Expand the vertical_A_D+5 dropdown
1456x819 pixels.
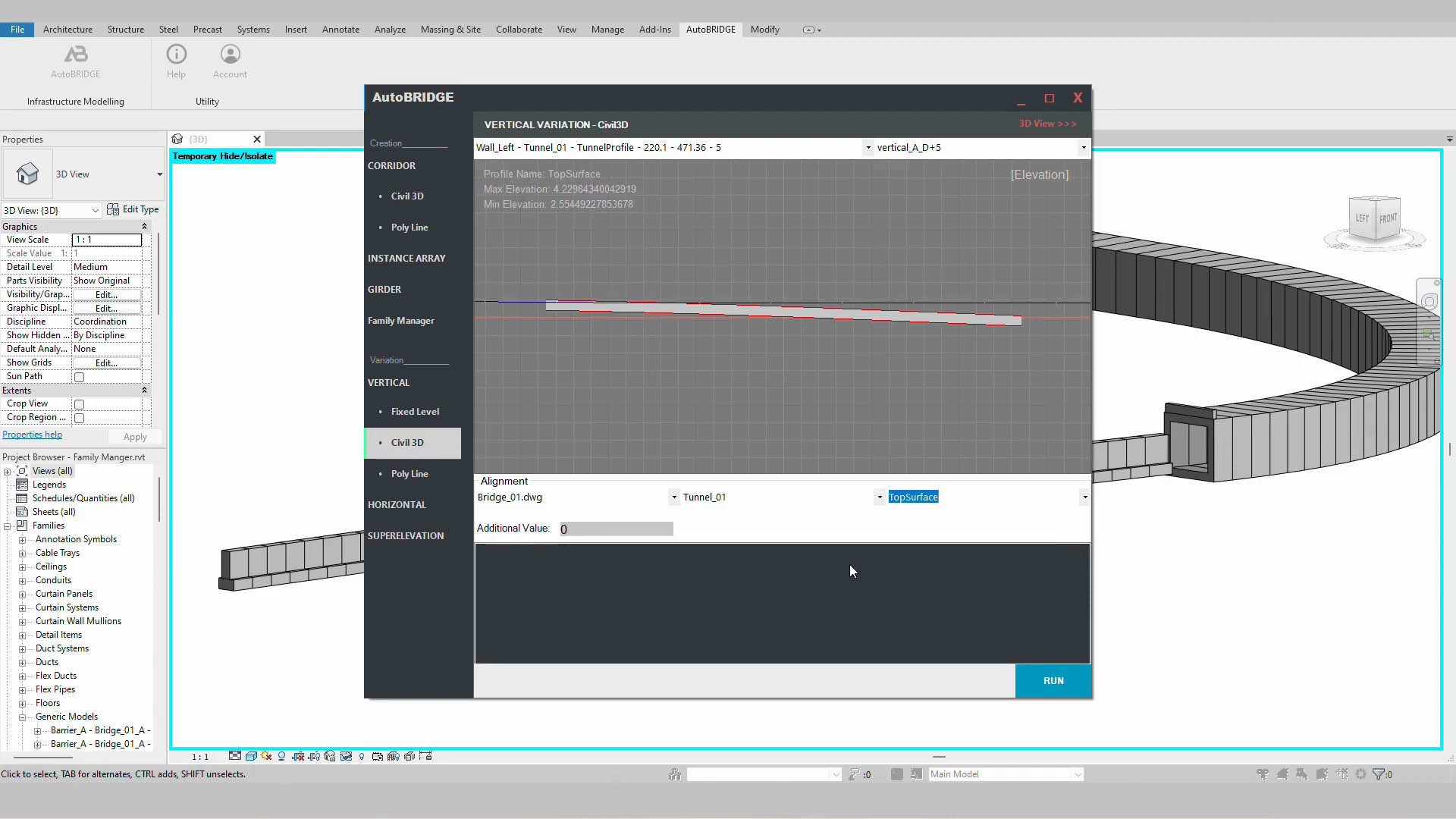coord(1083,147)
